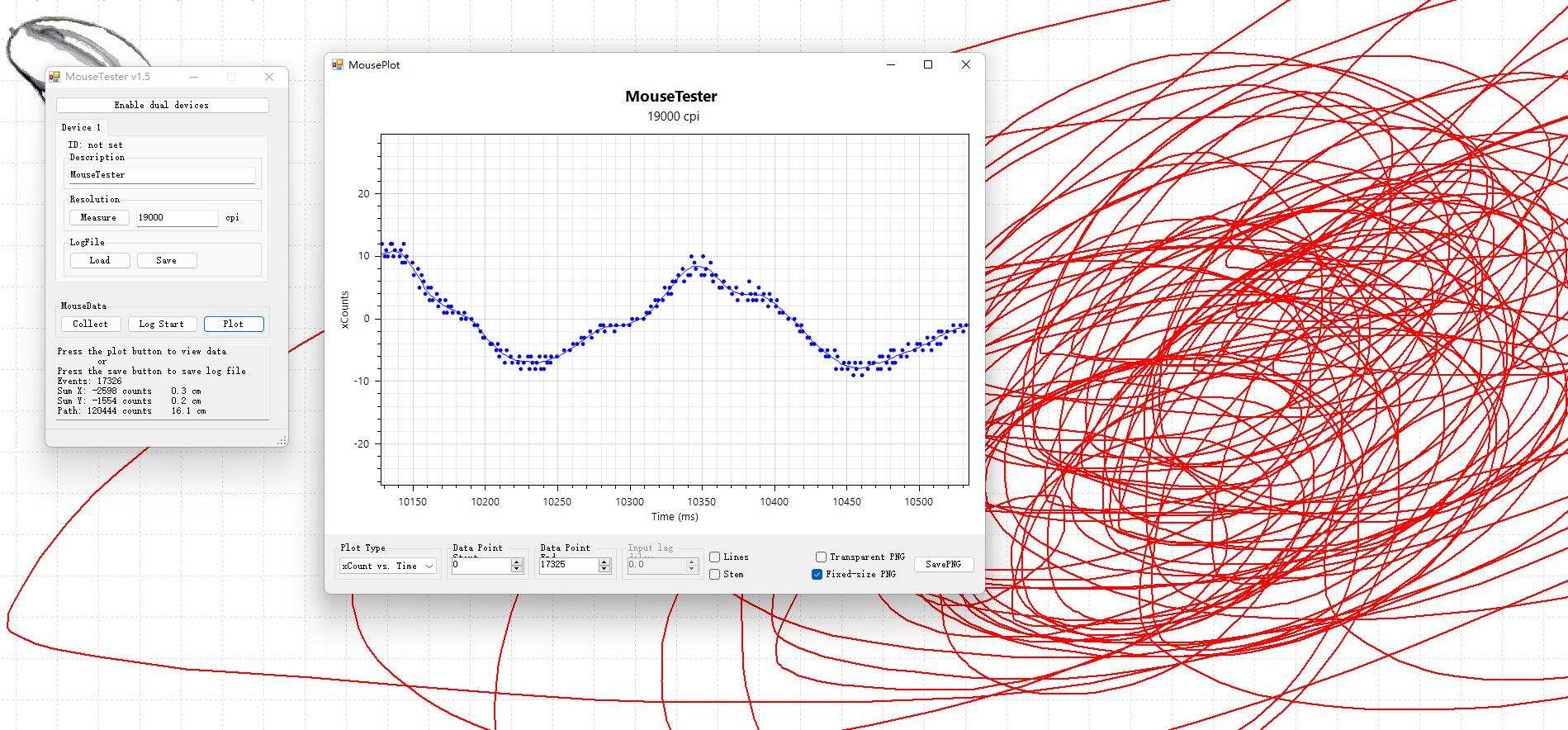The image size is (1568, 730).
Task: Uncheck the Fixed-size PNG option
Action: tap(817, 575)
